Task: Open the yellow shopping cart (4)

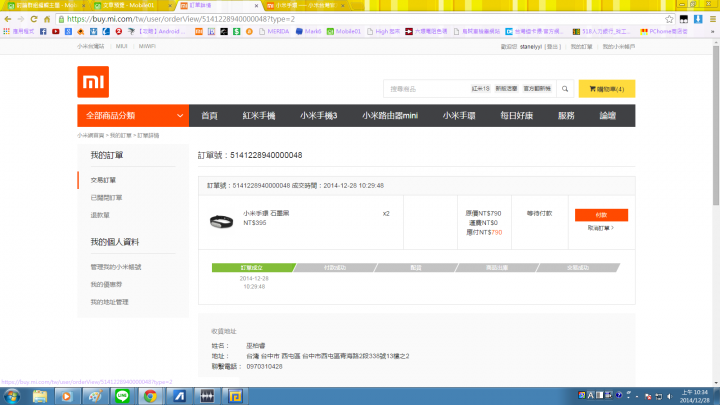Action: click(x=607, y=89)
